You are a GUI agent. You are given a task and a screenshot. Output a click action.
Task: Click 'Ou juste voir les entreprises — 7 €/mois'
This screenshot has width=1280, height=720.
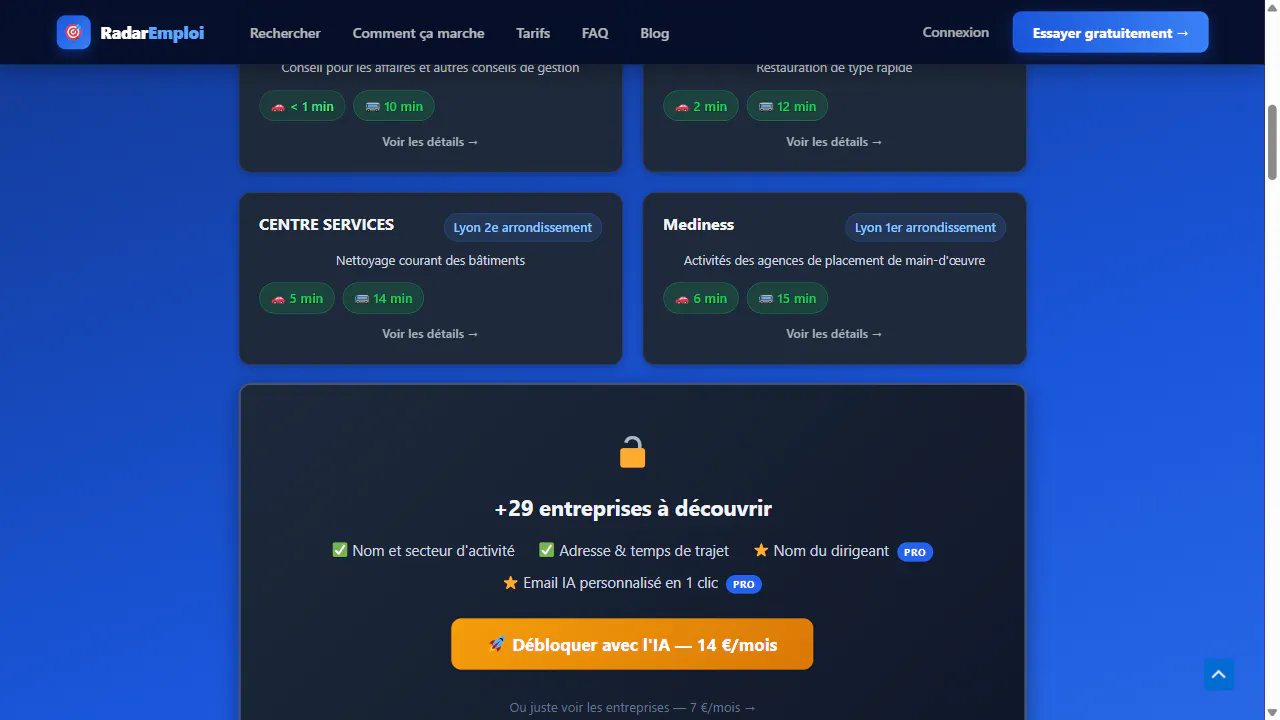click(633, 707)
